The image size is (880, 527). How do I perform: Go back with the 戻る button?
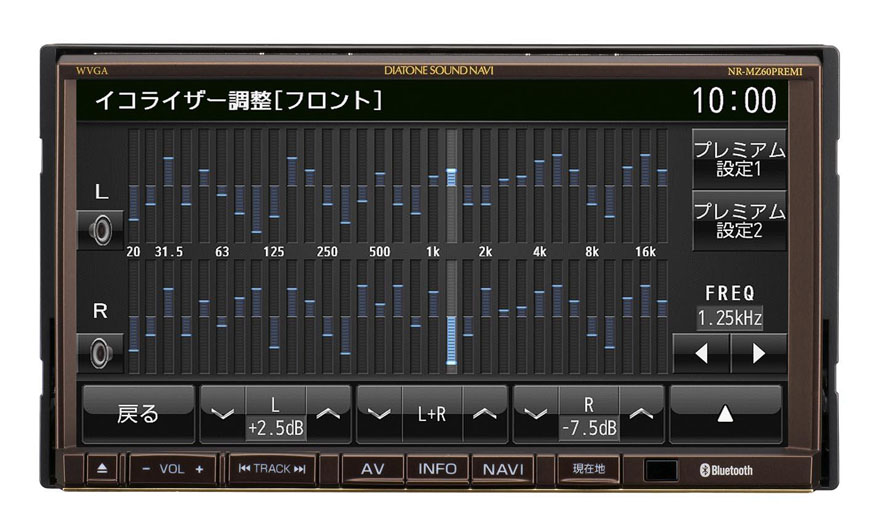coord(138,414)
